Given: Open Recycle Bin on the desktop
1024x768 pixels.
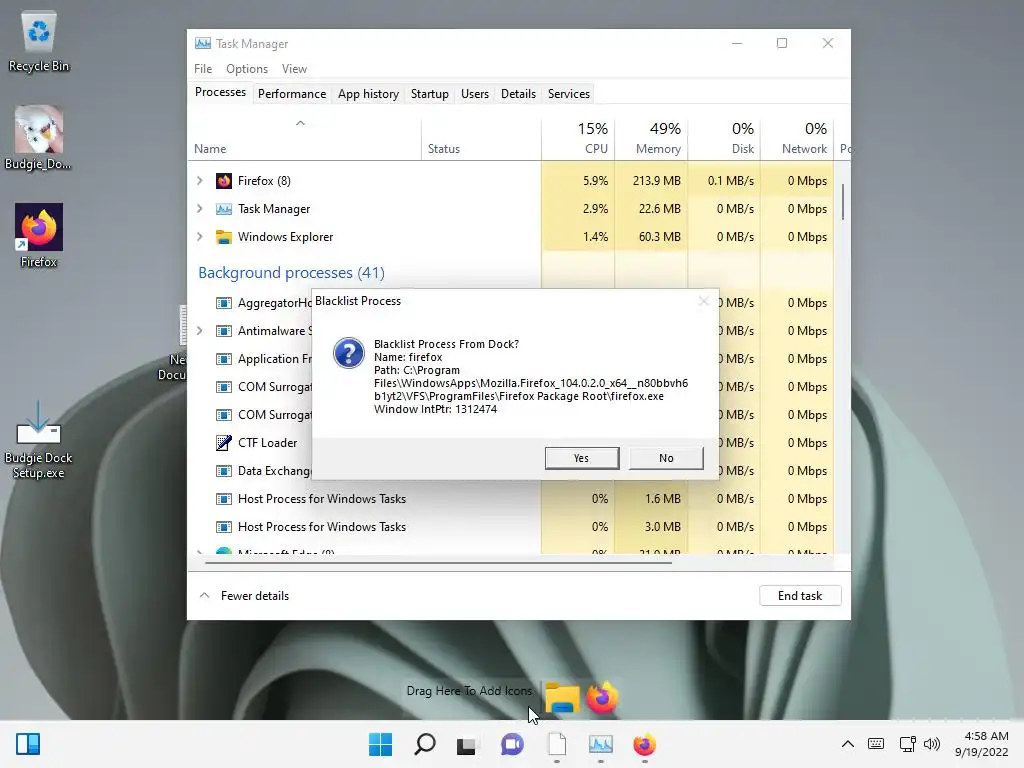Looking at the screenshot, I should tap(39, 40).
